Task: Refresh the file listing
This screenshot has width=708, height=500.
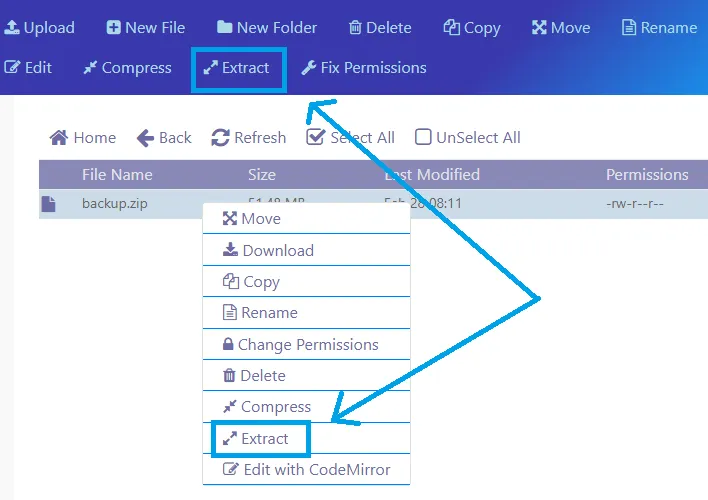Action: 249,138
